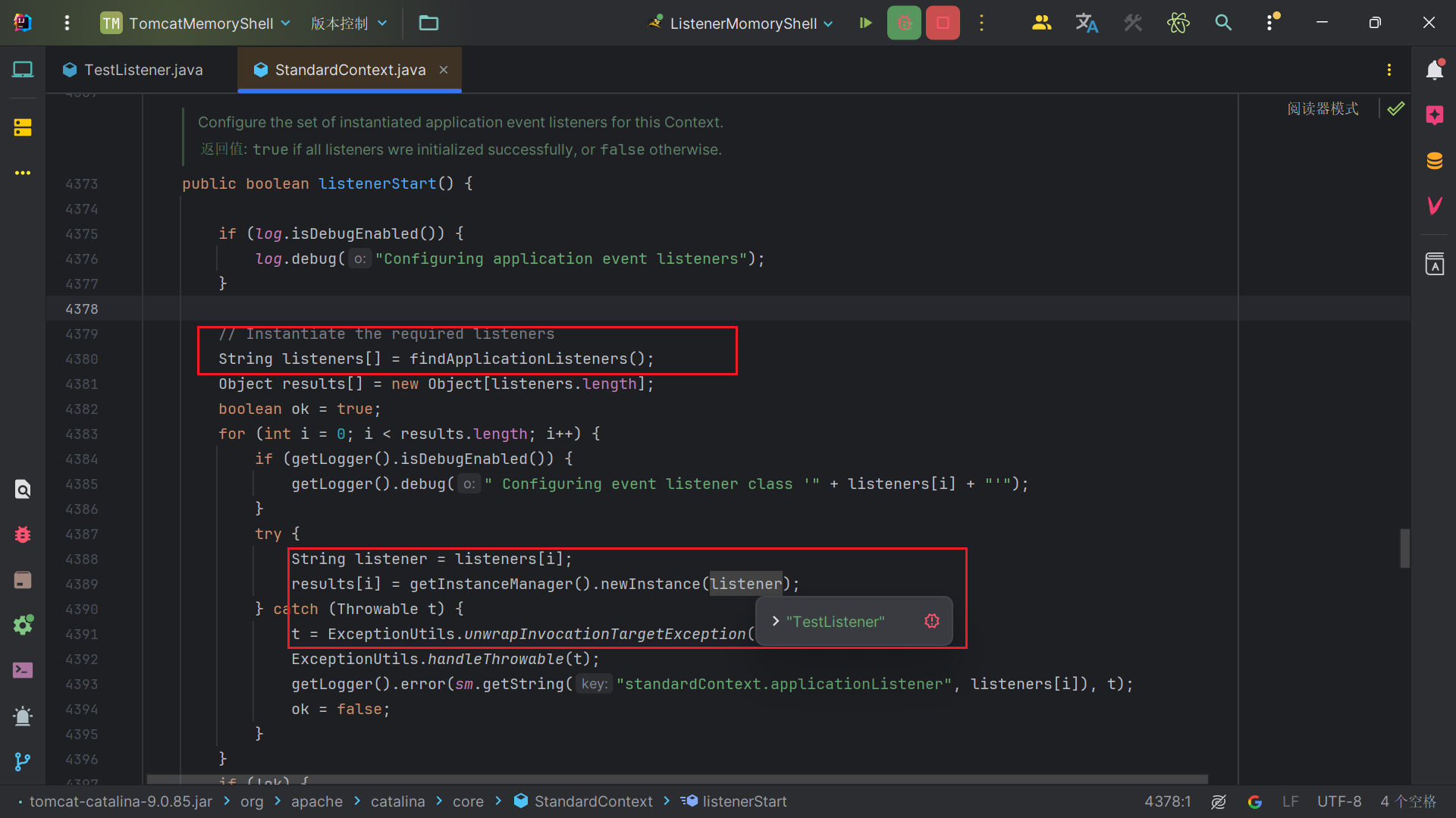The image size is (1456, 818).
Task: Click the open folder icon in toolbar
Action: 428,23
